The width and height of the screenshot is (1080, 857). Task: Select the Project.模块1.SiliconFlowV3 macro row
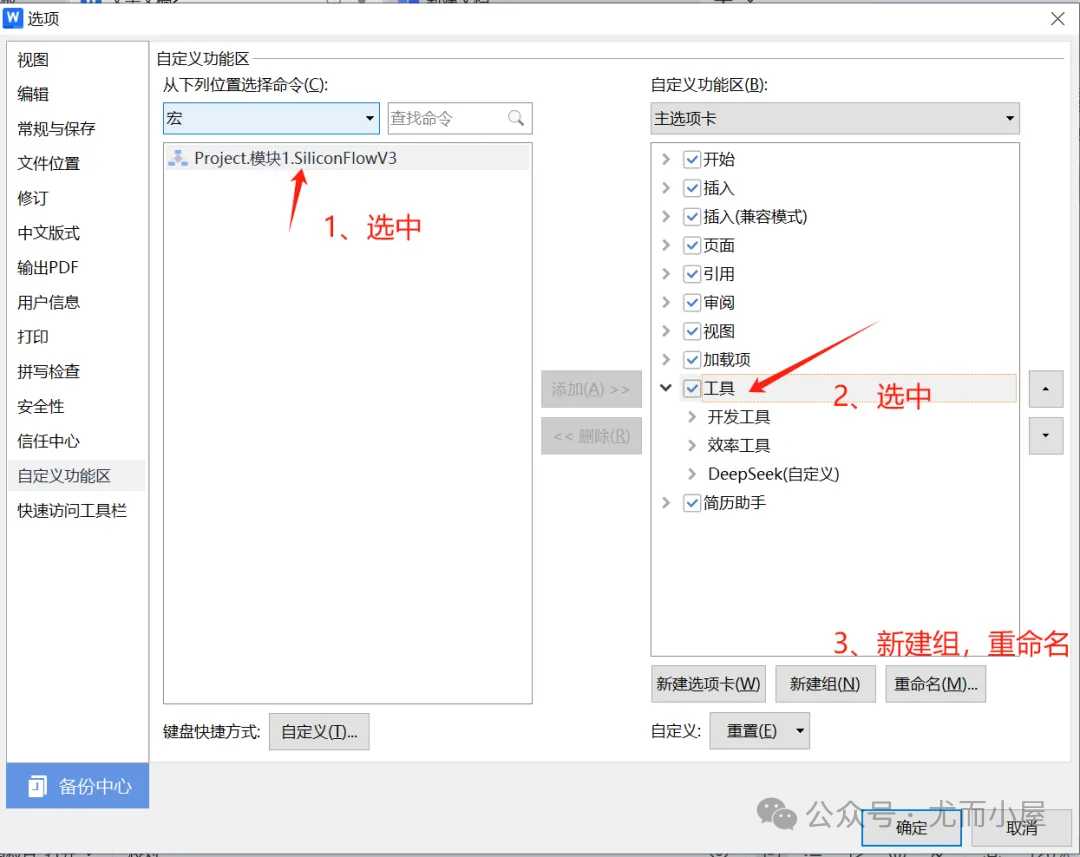348,158
